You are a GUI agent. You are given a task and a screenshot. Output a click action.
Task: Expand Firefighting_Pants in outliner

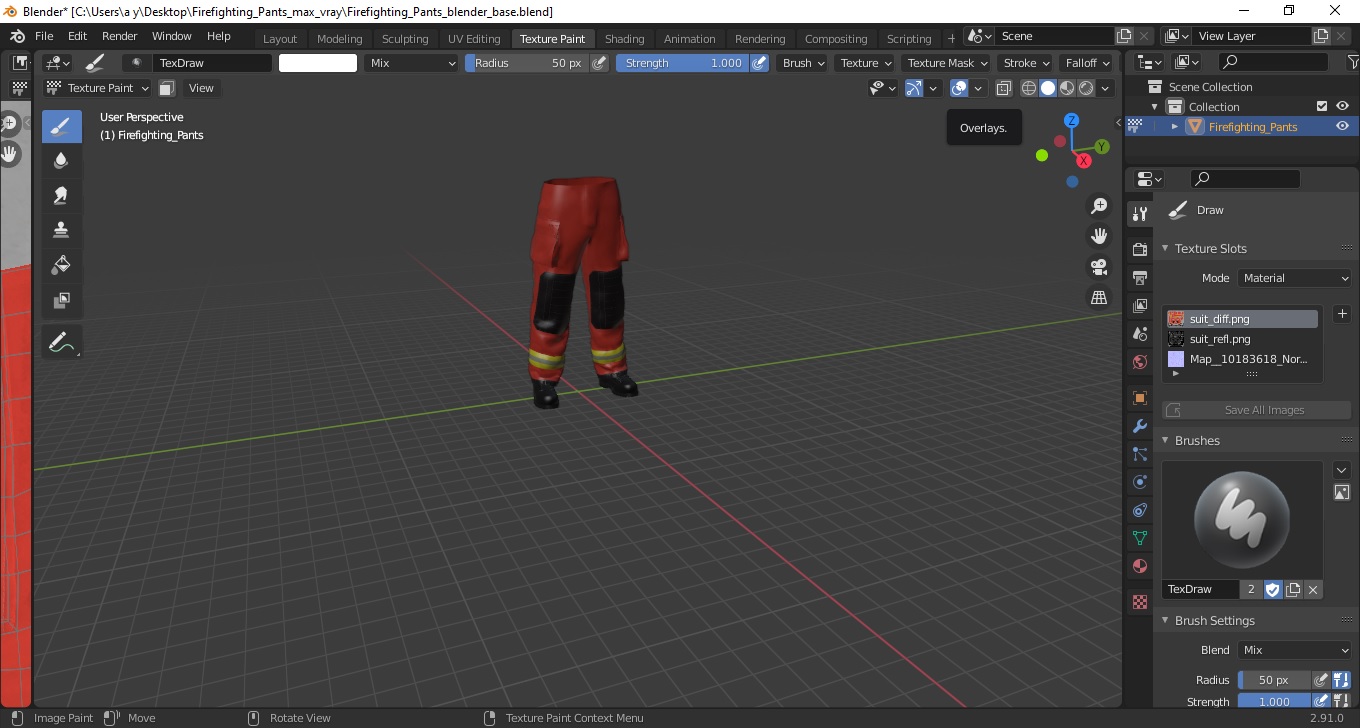point(1175,126)
